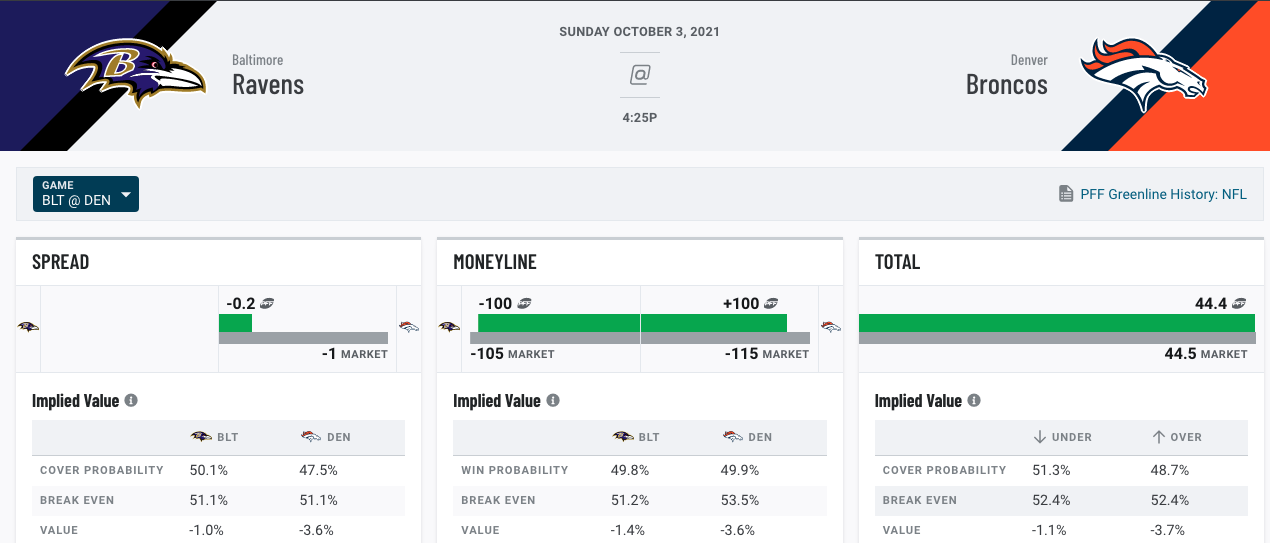Click Total under value -1.1%
This screenshot has height=543, width=1270.
coord(1051,530)
